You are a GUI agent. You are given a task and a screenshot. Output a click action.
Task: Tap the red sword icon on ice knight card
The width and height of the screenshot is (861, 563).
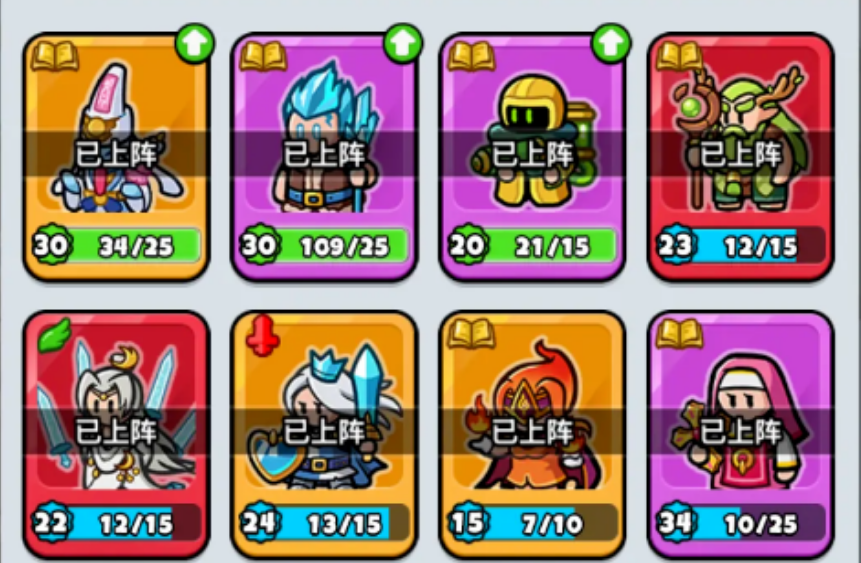[x=262, y=335]
